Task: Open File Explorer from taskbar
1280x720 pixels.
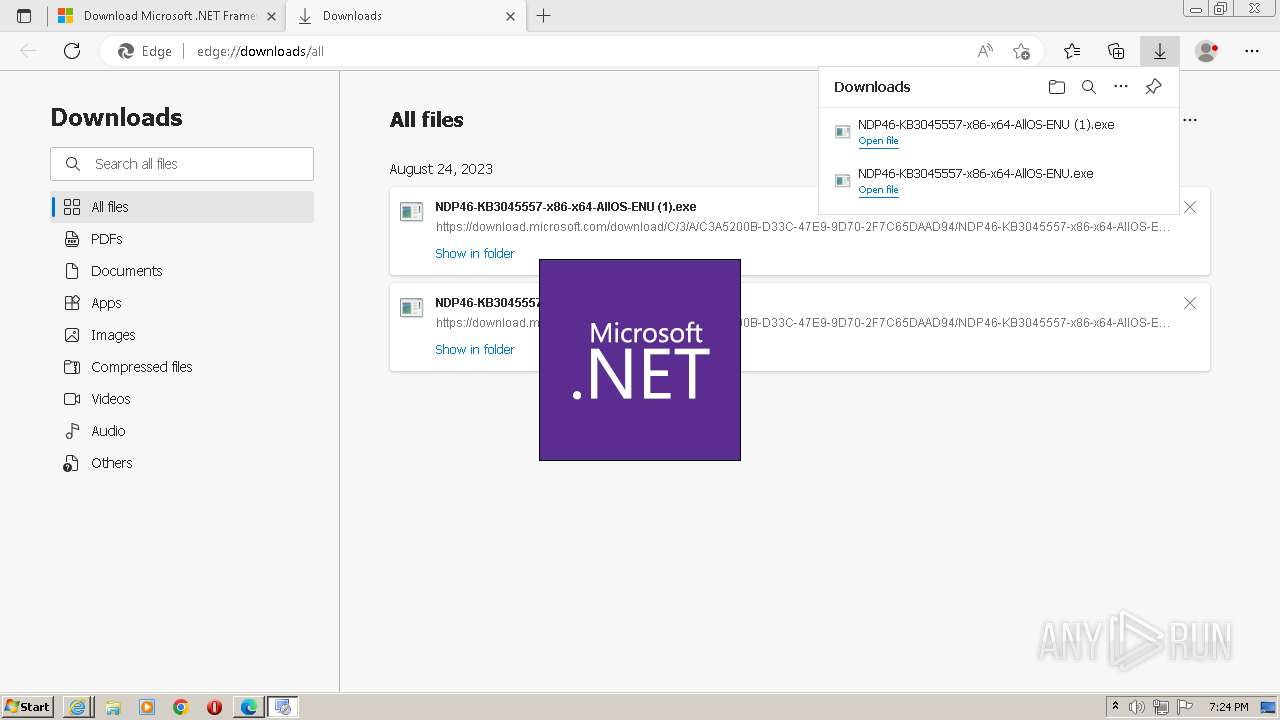Action: [x=113, y=707]
